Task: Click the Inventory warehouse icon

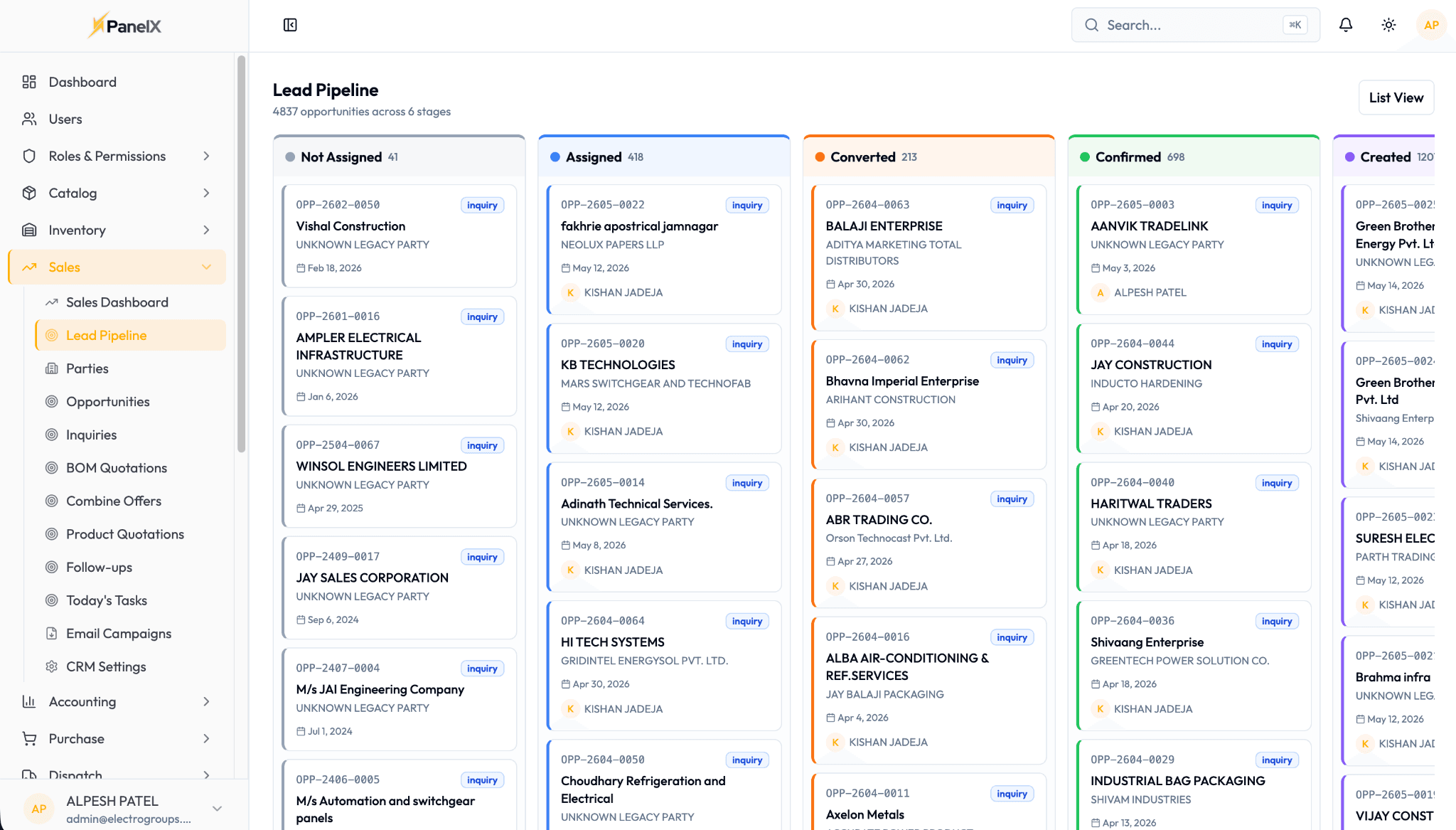Action: click(29, 230)
